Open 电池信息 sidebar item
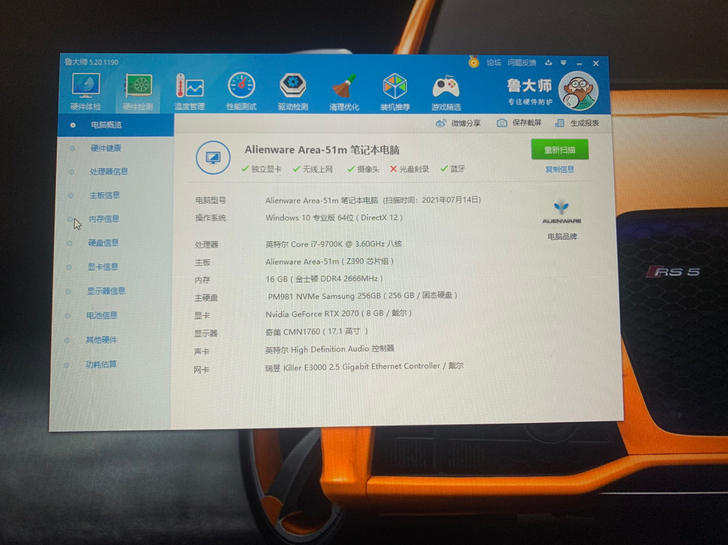 point(102,315)
